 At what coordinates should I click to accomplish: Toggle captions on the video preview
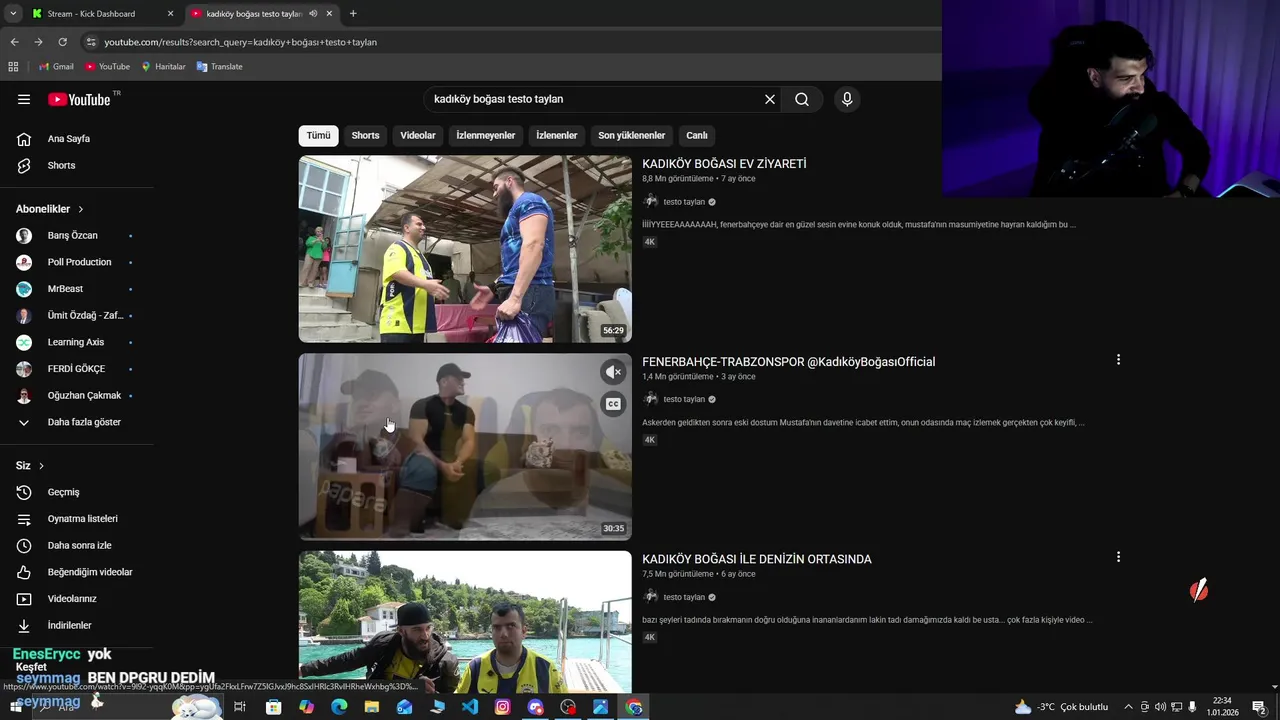click(613, 404)
